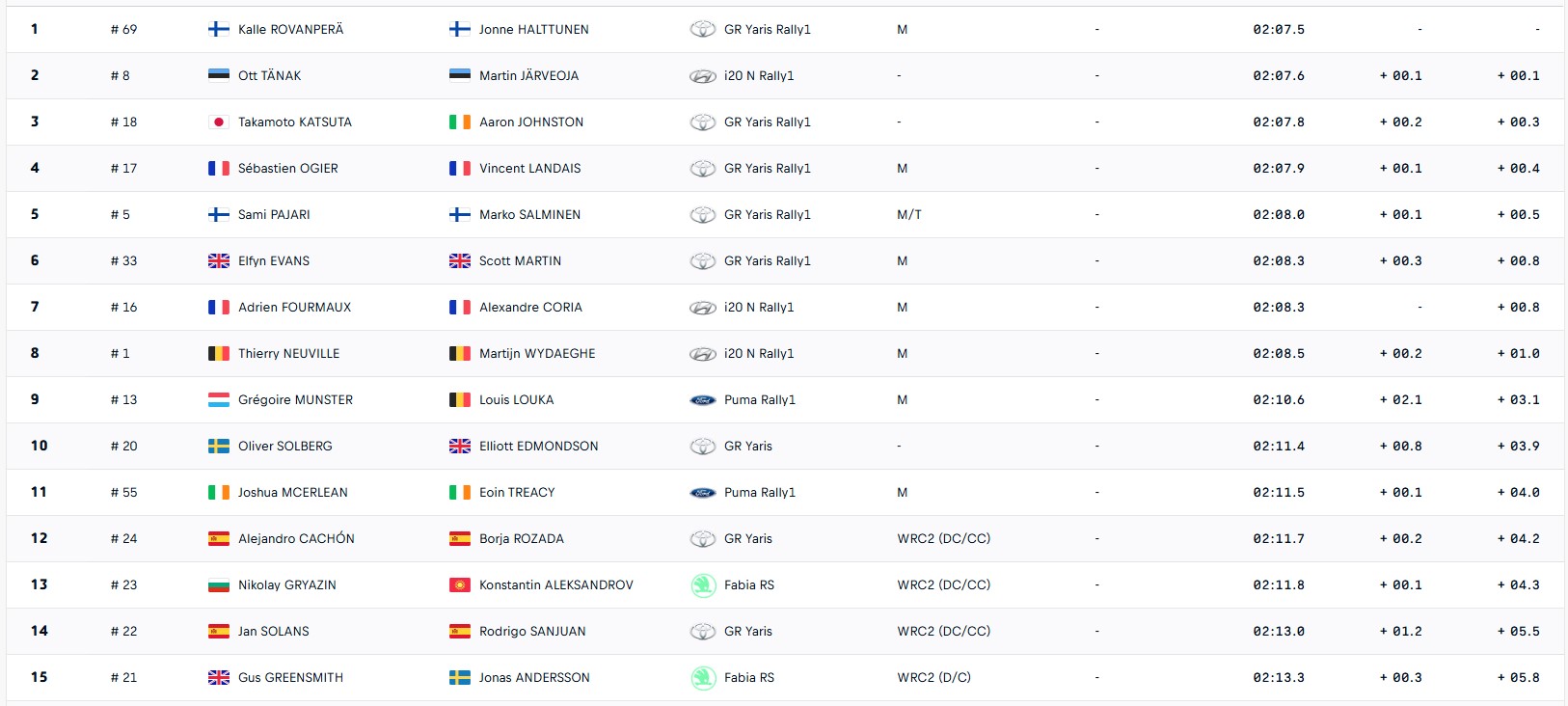Click the Estonian flag beside Martin JÄRVEOJA
Viewport: 1568px width, 706px height.
tap(460, 76)
